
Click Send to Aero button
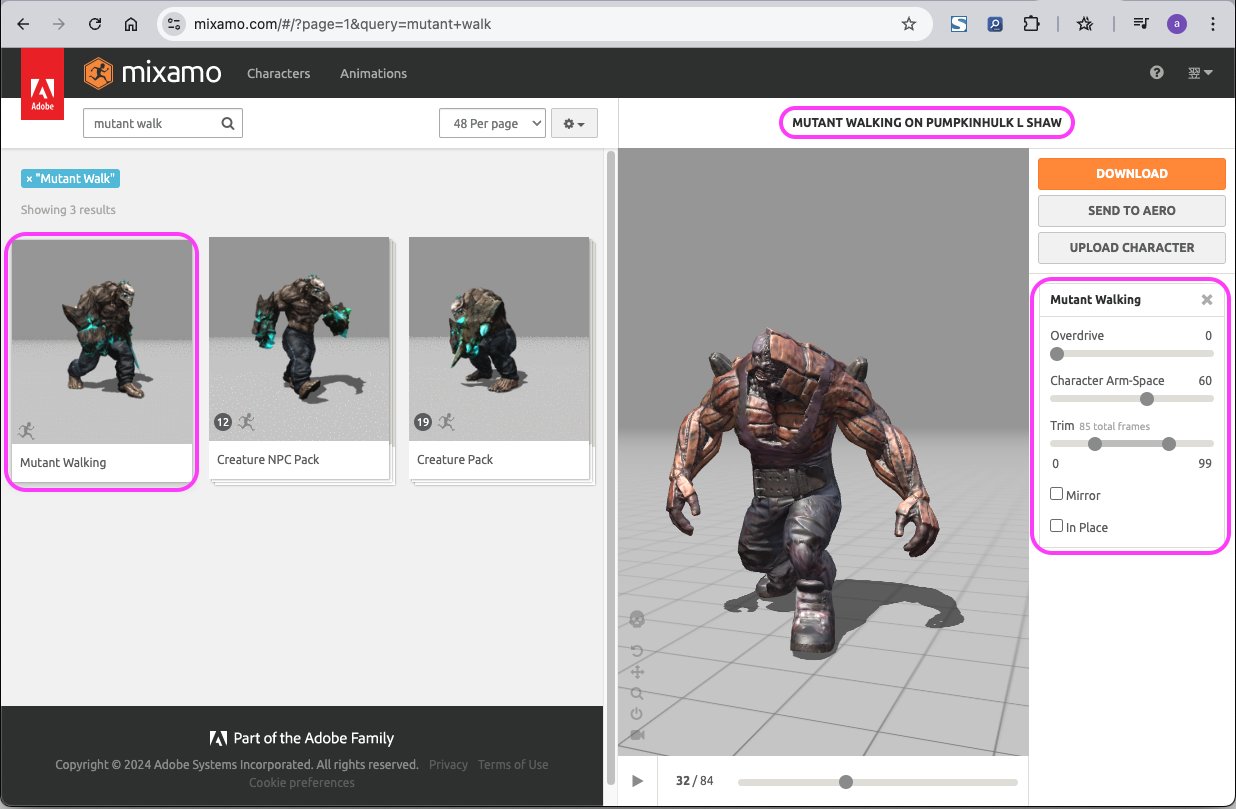[1132, 211]
